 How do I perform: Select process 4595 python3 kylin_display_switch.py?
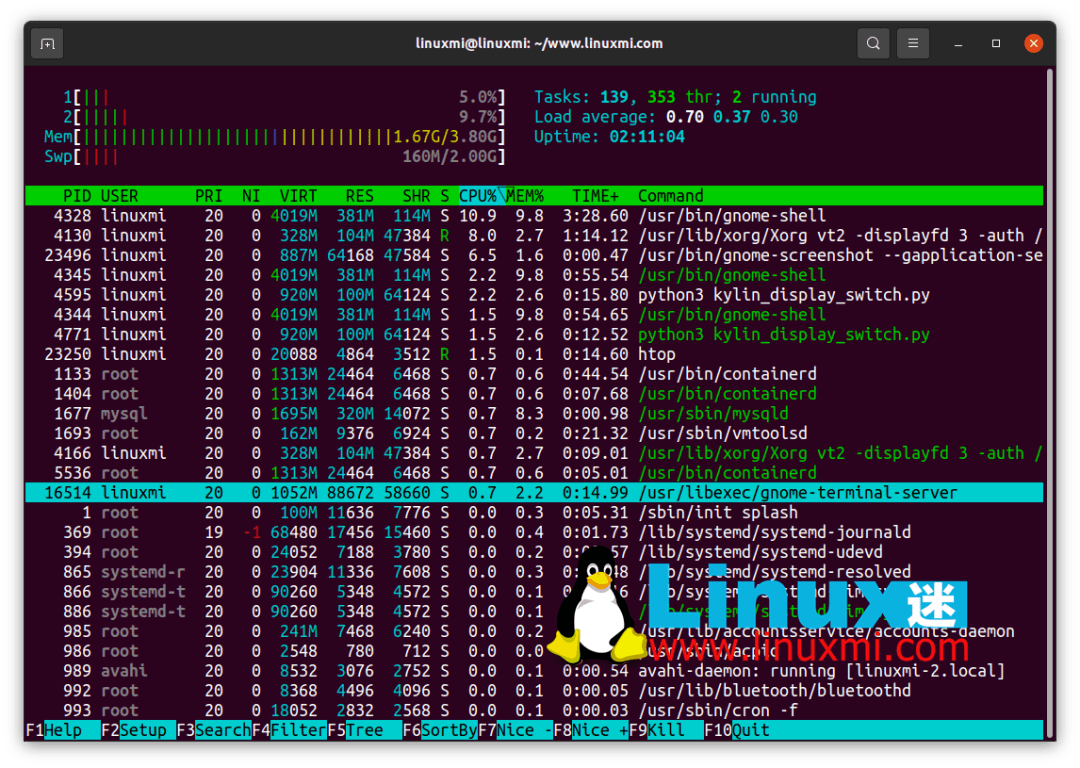pos(534,295)
